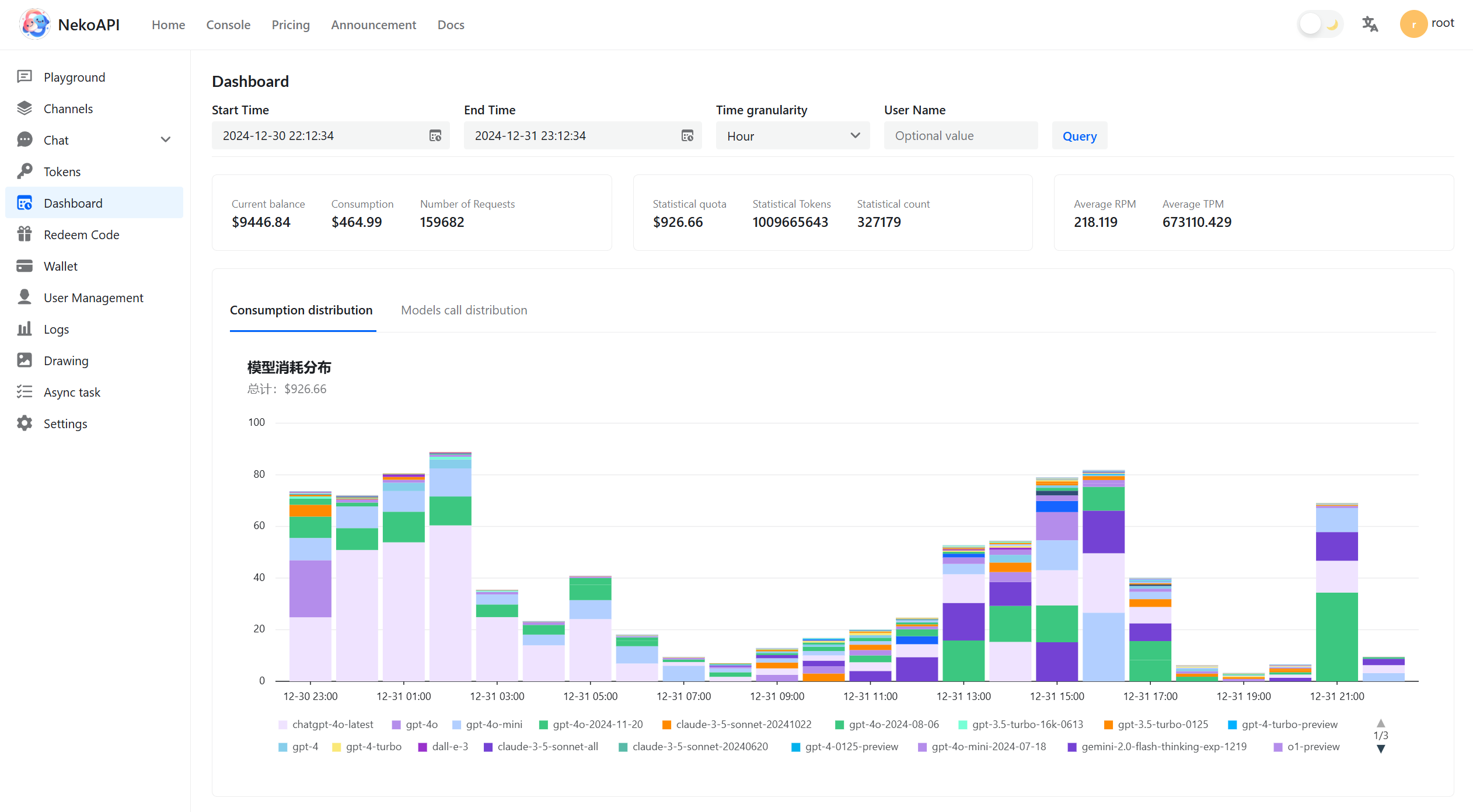Click the language translate icon
Viewport: 1473px width, 812px height.
click(1370, 24)
